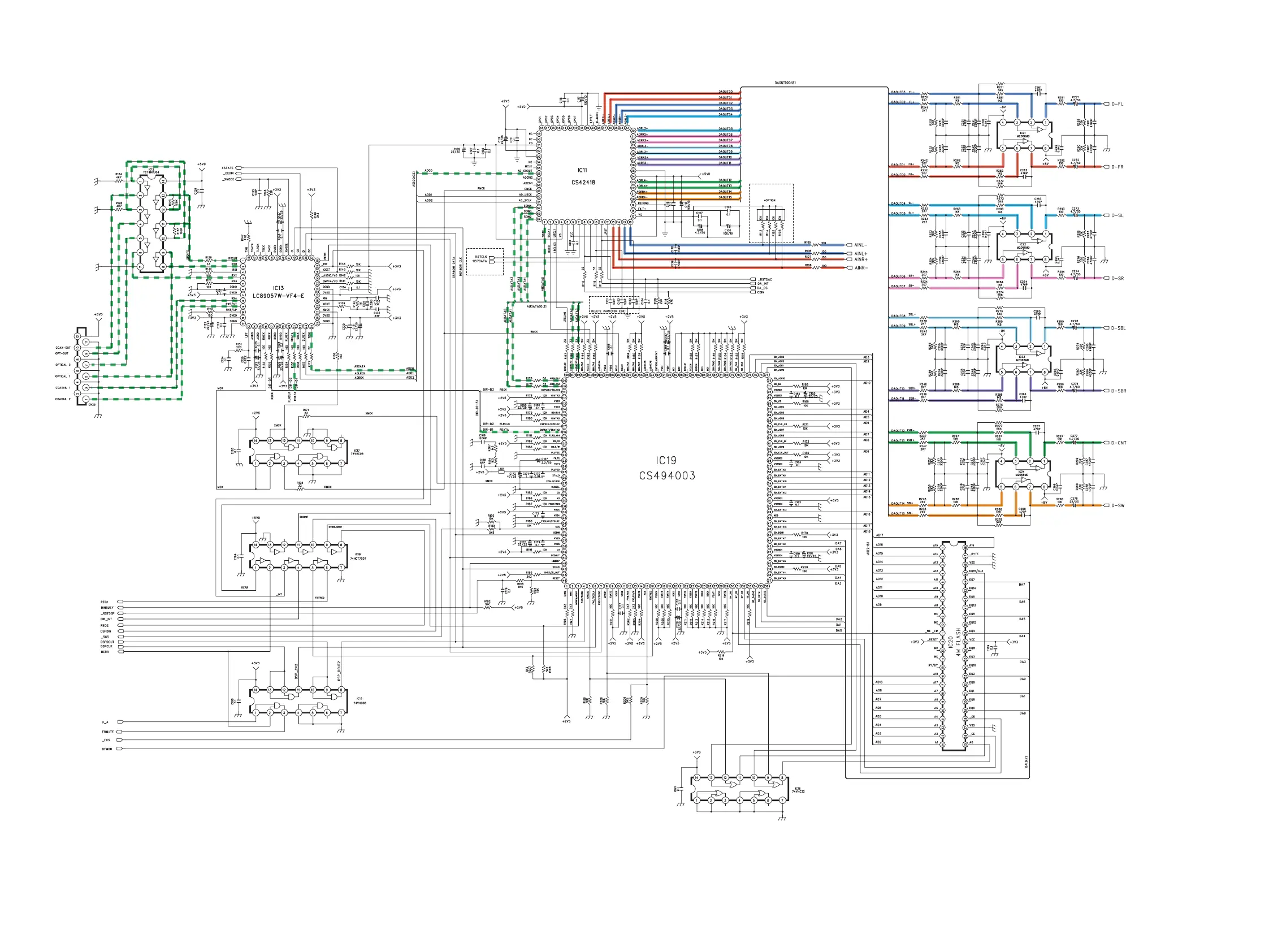
Task: Click the BTMOD signal port symbol
Action: pyautogui.click(x=120, y=749)
